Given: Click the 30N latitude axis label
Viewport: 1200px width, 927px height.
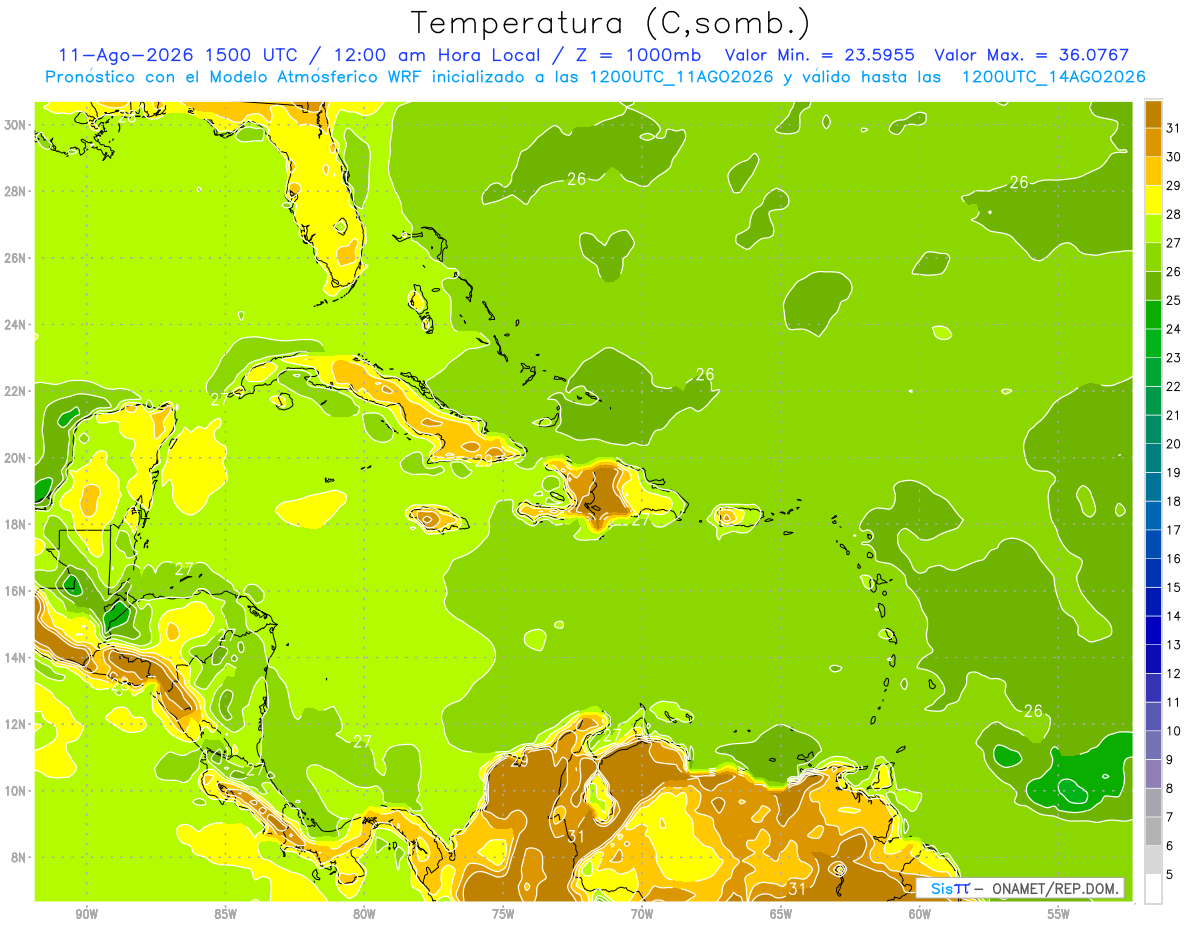Looking at the screenshot, I should click(17, 124).
